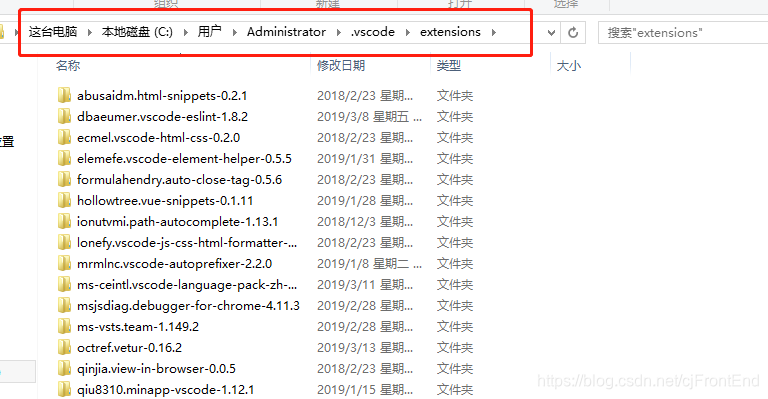Refresh the extensions folder view
This screenshot has width=768, height=399.
coord(573,33)
